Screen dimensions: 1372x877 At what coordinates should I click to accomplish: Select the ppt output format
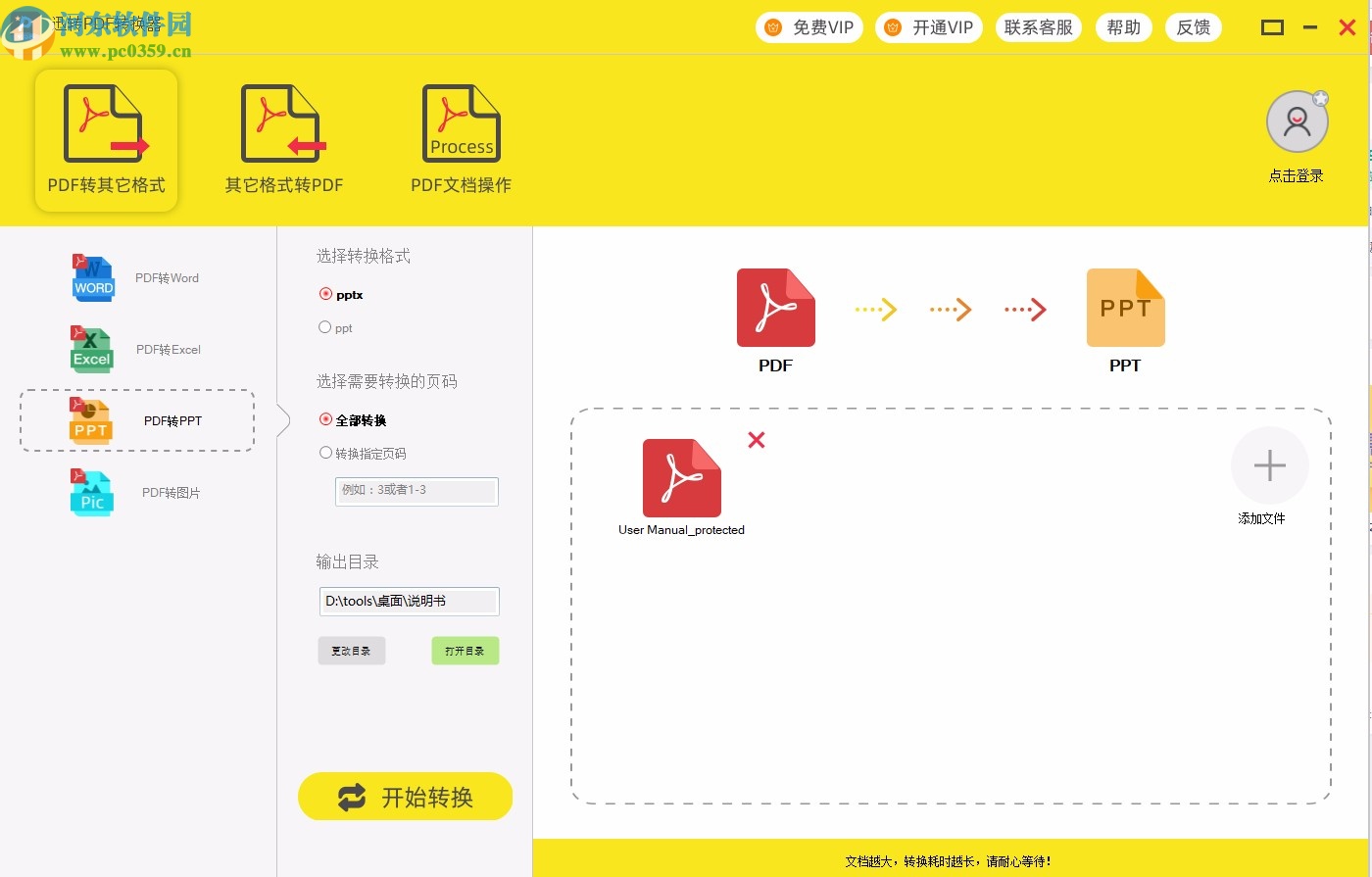(324, 327)
